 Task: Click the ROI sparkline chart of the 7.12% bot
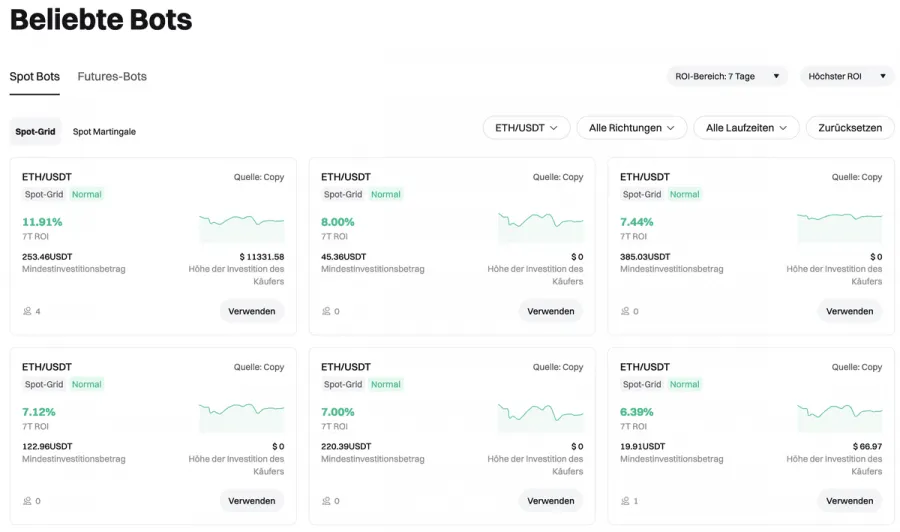(242, 418)
